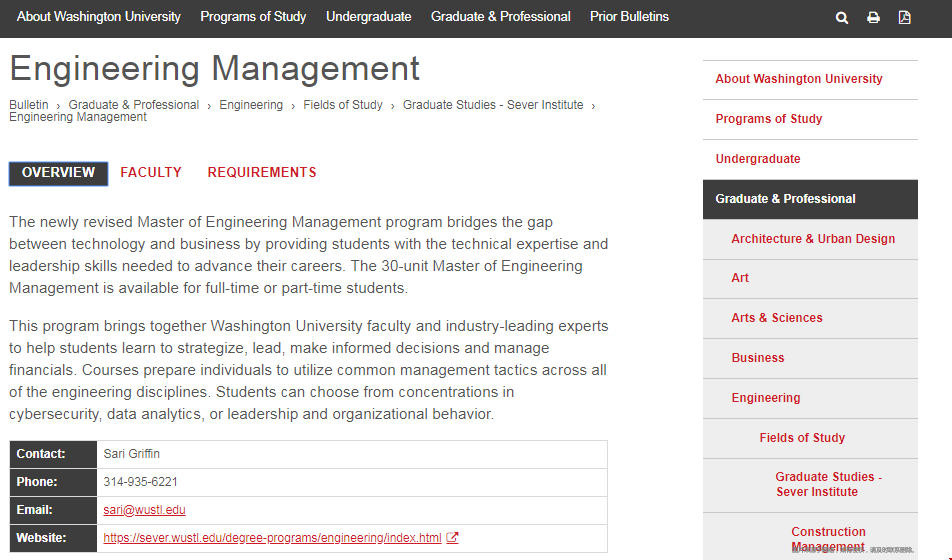Open Art sidebar link
952x560 pixels.
coord(740,278)
